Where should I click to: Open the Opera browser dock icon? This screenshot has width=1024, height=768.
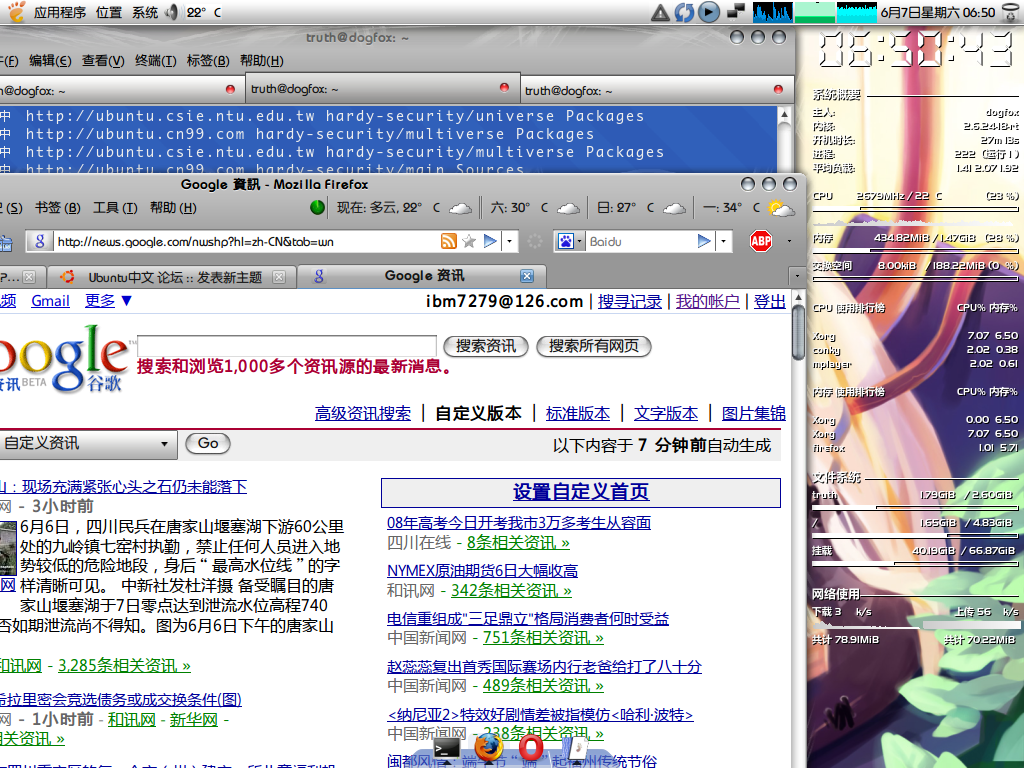click(x=530, y=748)
